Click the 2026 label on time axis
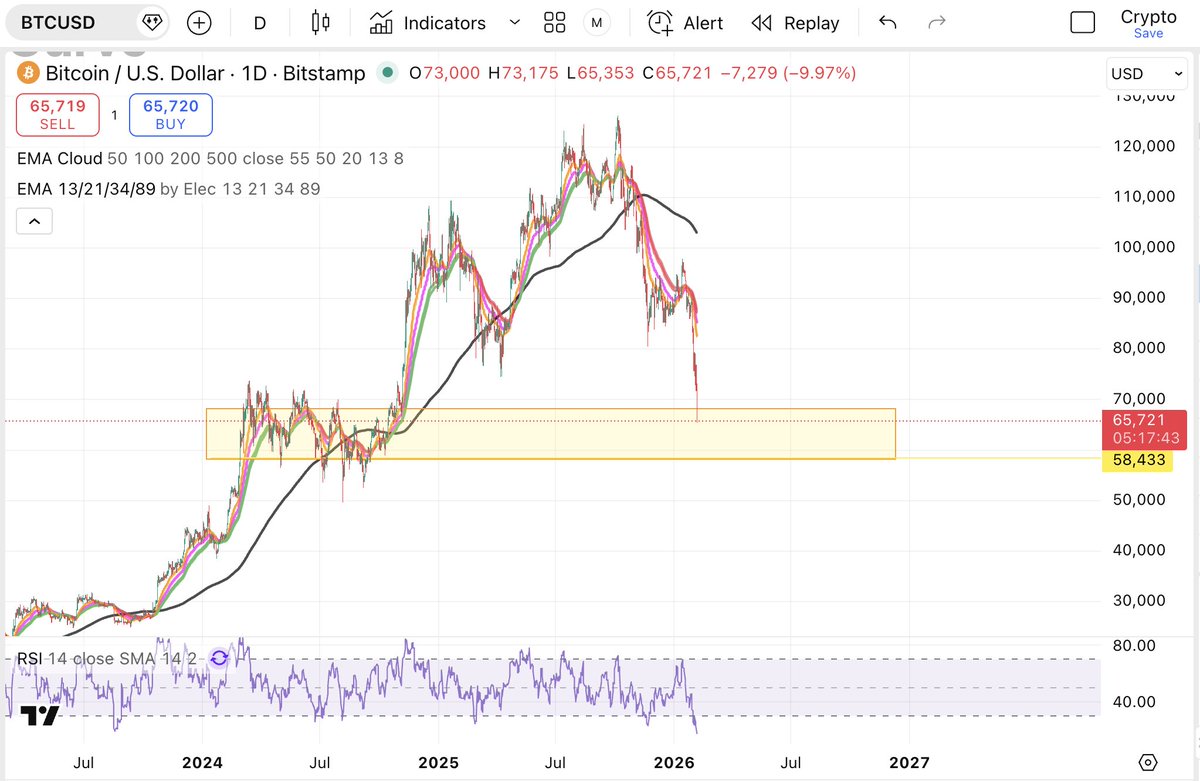Image resolution: width=1200 pixels, height=781 pixels. pyautogui.click(x=673, y=762)
